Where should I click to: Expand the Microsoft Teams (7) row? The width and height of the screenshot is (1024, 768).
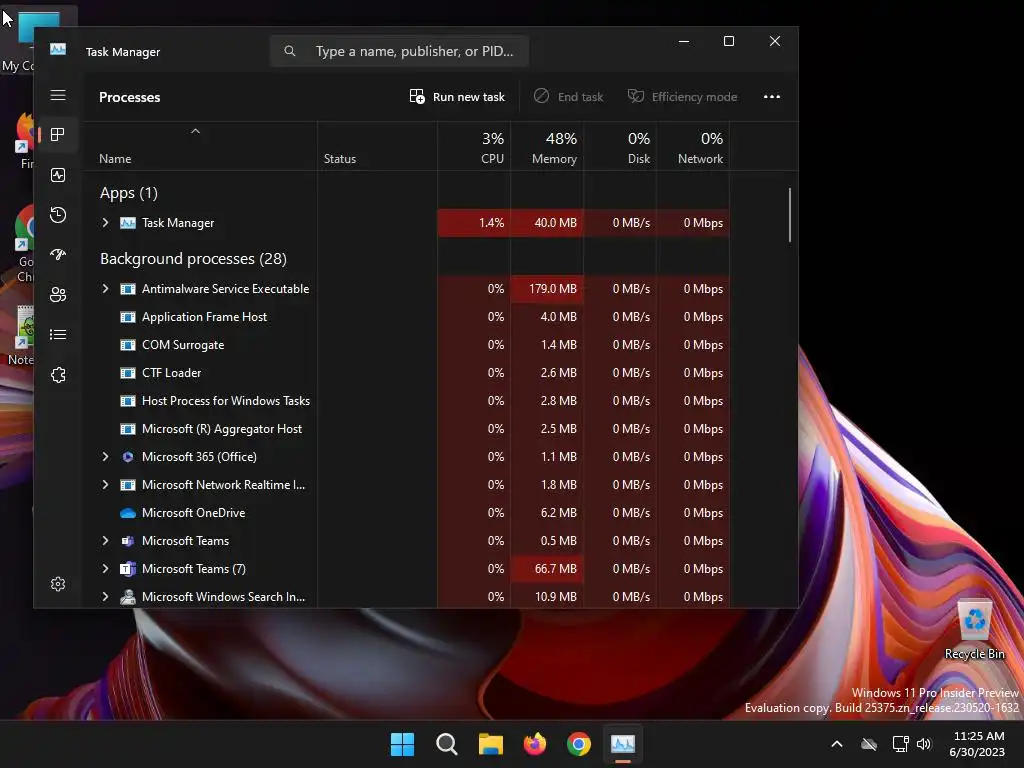coord(105,569)
